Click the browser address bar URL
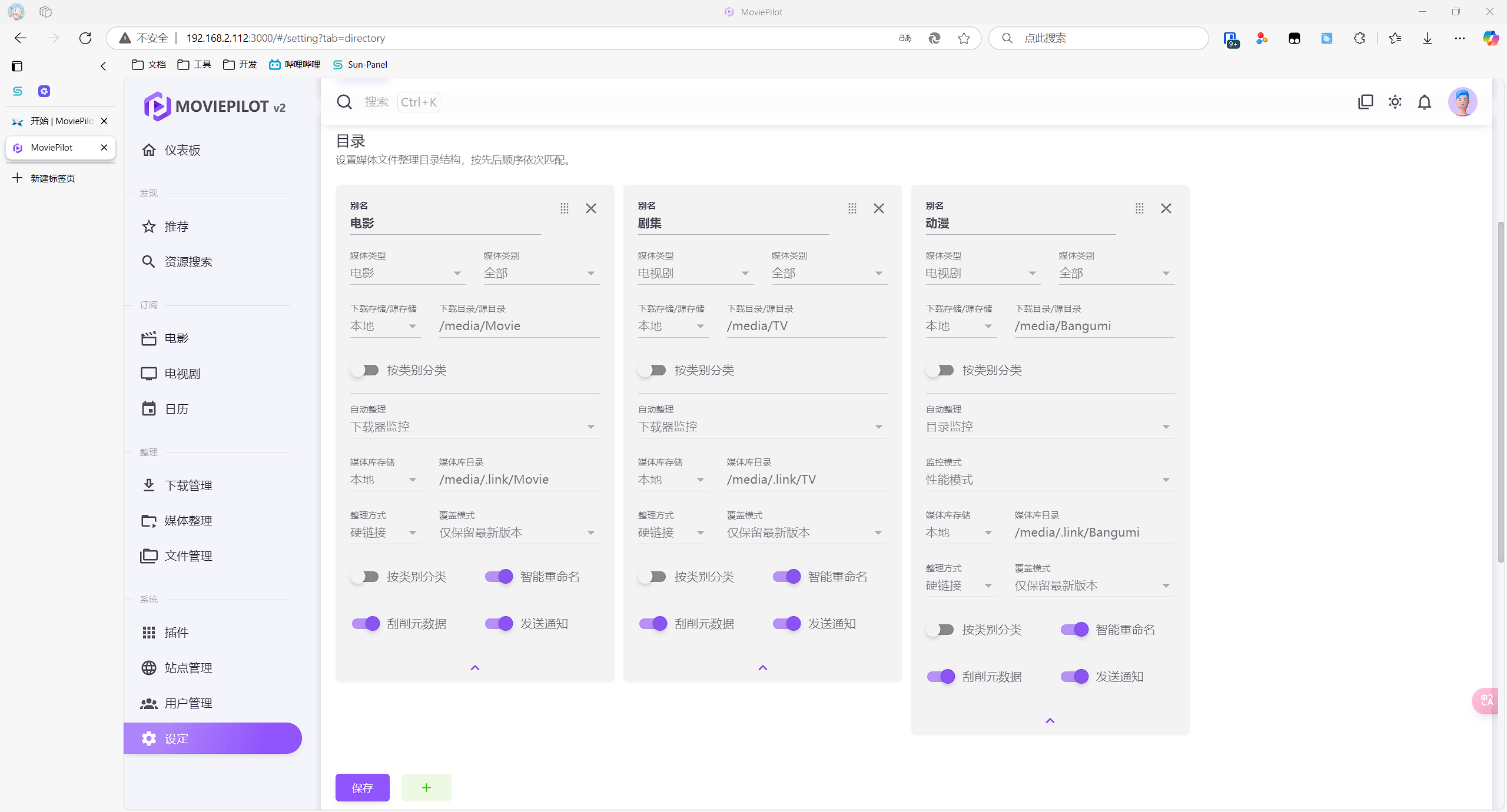1507x812 pixels. (286, 38)
